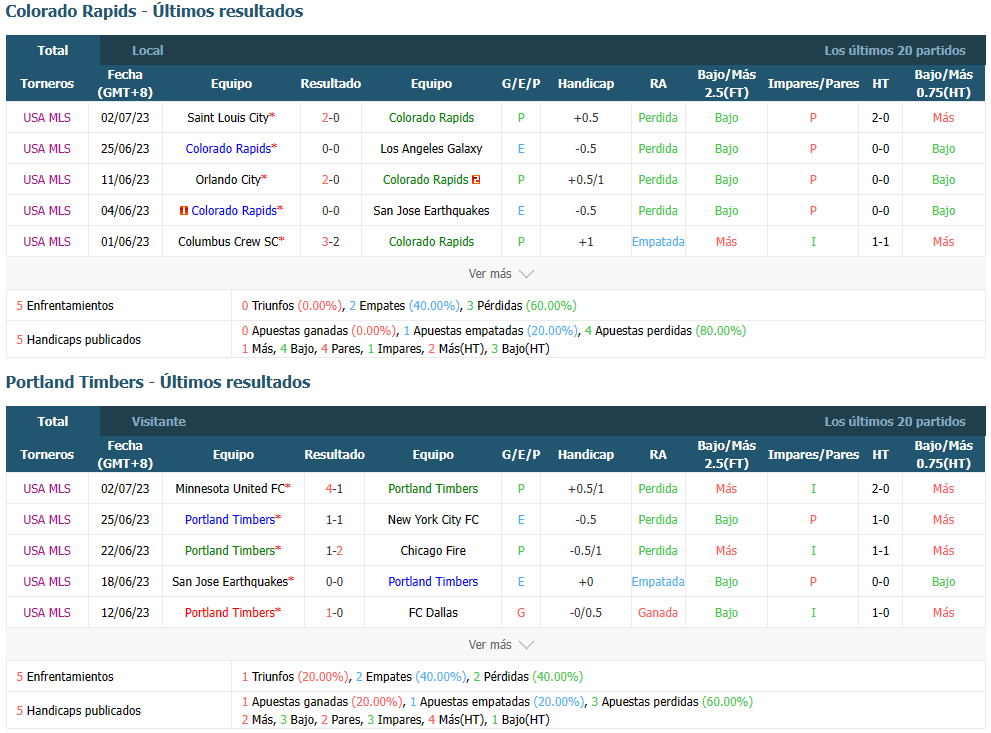Click the '4 Apuestas perdidas (80.00%)' summary
The width and height of the screenshot is (991, 733).
click(666, 331)
